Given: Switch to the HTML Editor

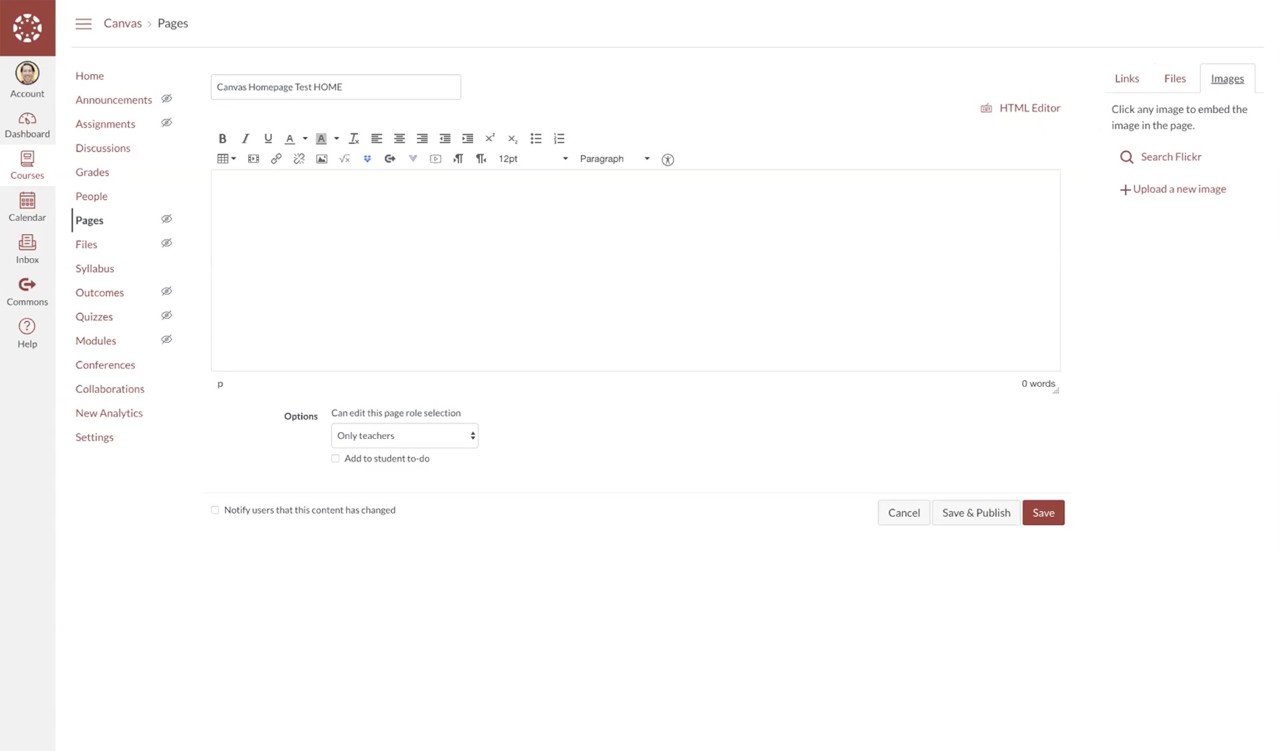Looking at the screenshot, I should tap(1021, 108).
